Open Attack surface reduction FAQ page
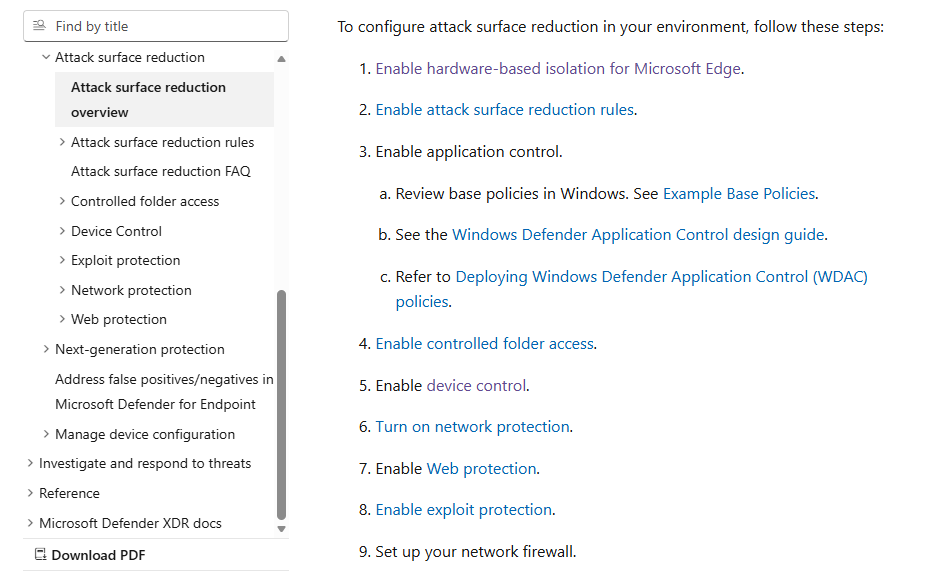Screen dimensions: 952x576 (x=161, y=171)
